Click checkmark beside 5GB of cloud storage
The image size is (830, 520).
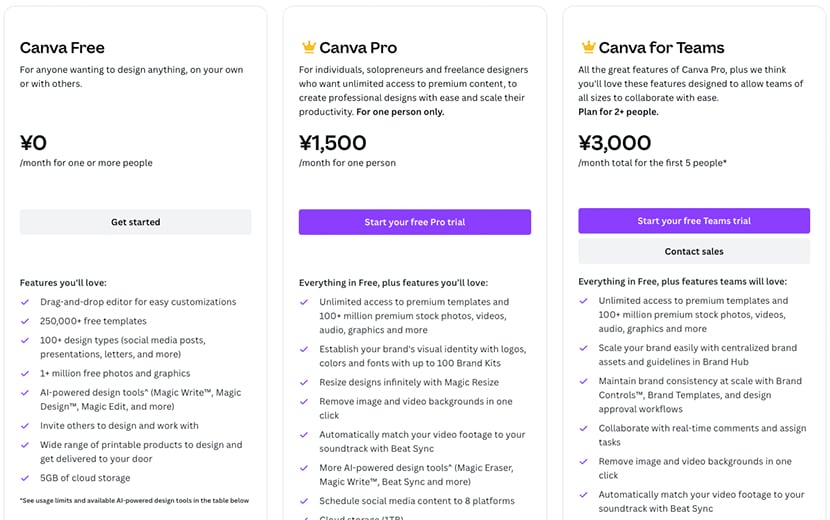pos(25,478)
